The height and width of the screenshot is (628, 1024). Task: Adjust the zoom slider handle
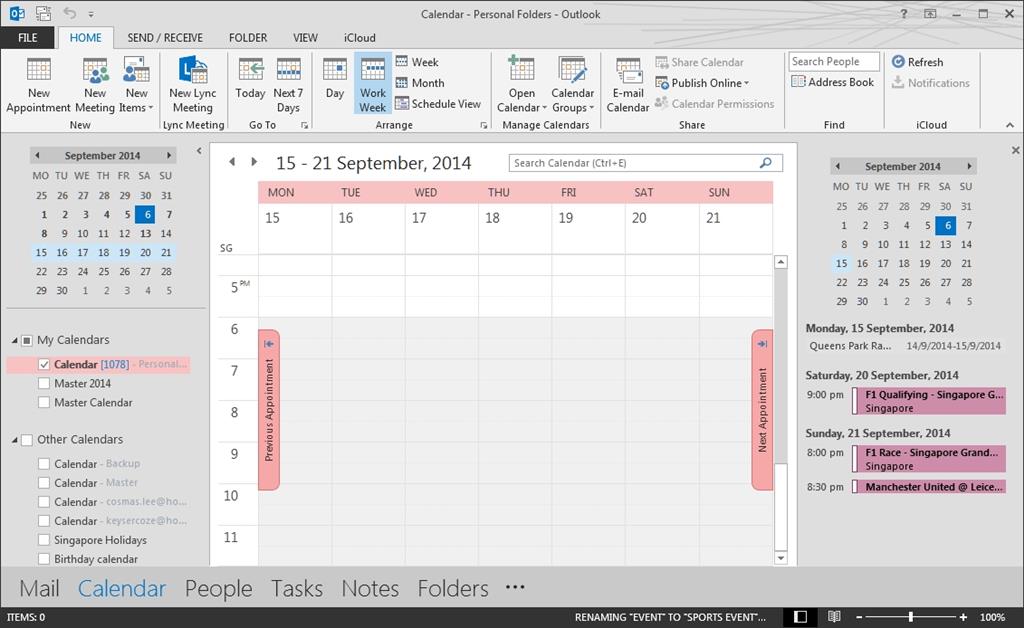point(910,617)
